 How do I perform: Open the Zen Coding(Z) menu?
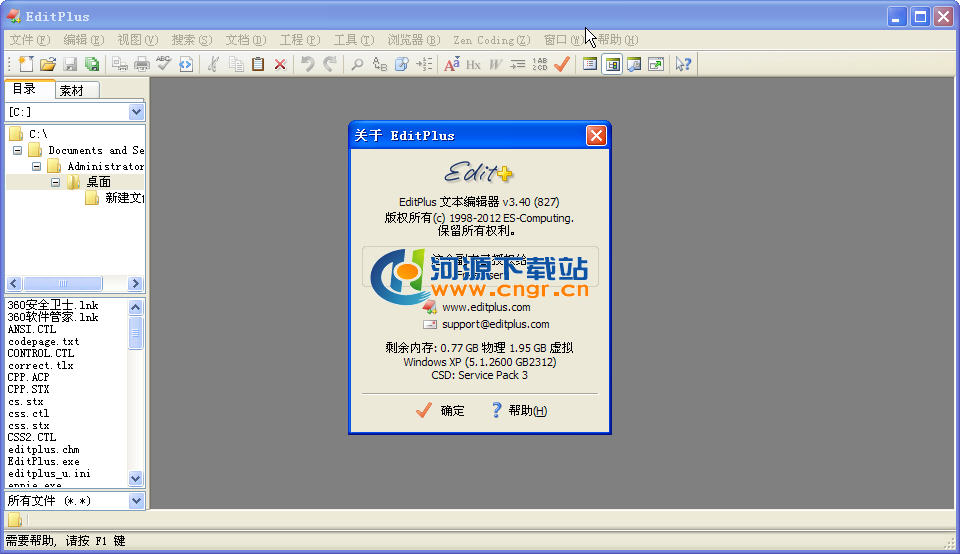click(492, 40)
